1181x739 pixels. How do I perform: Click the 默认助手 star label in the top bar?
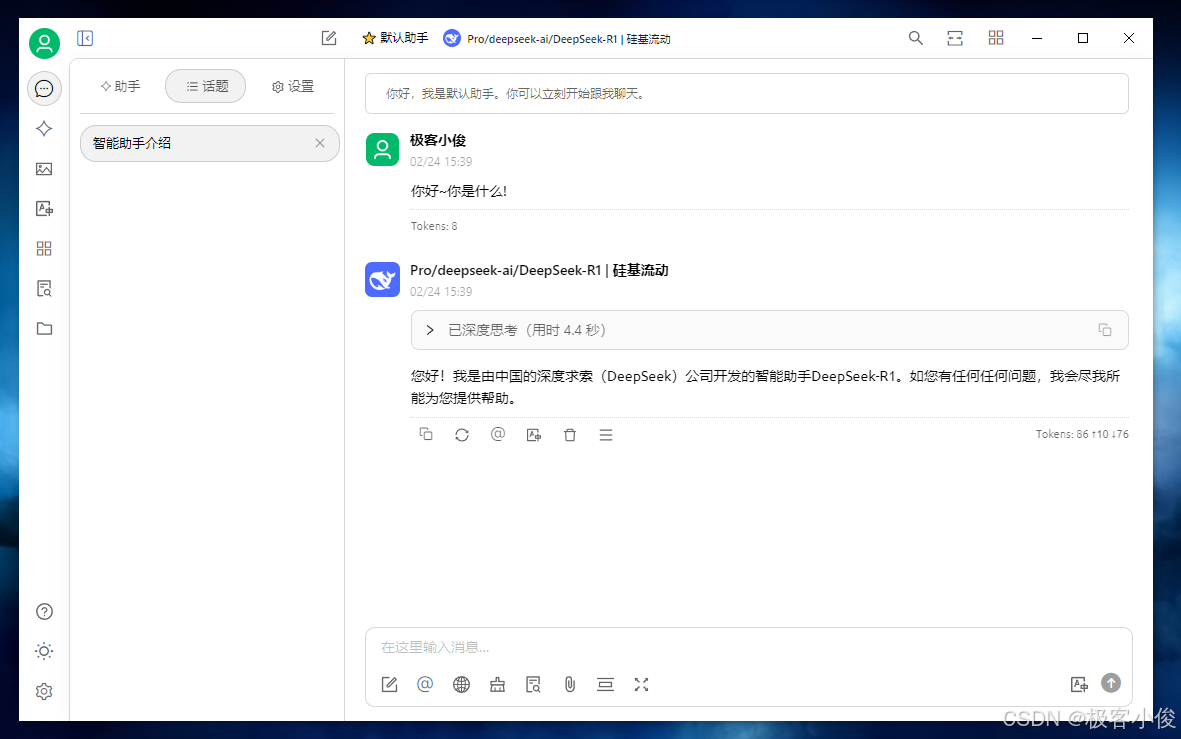[x=395, y=38]
